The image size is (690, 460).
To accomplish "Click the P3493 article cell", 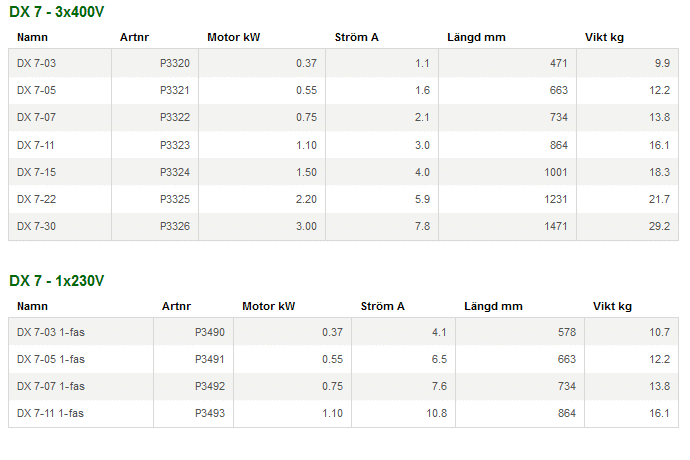I will (x=210, y=413).
